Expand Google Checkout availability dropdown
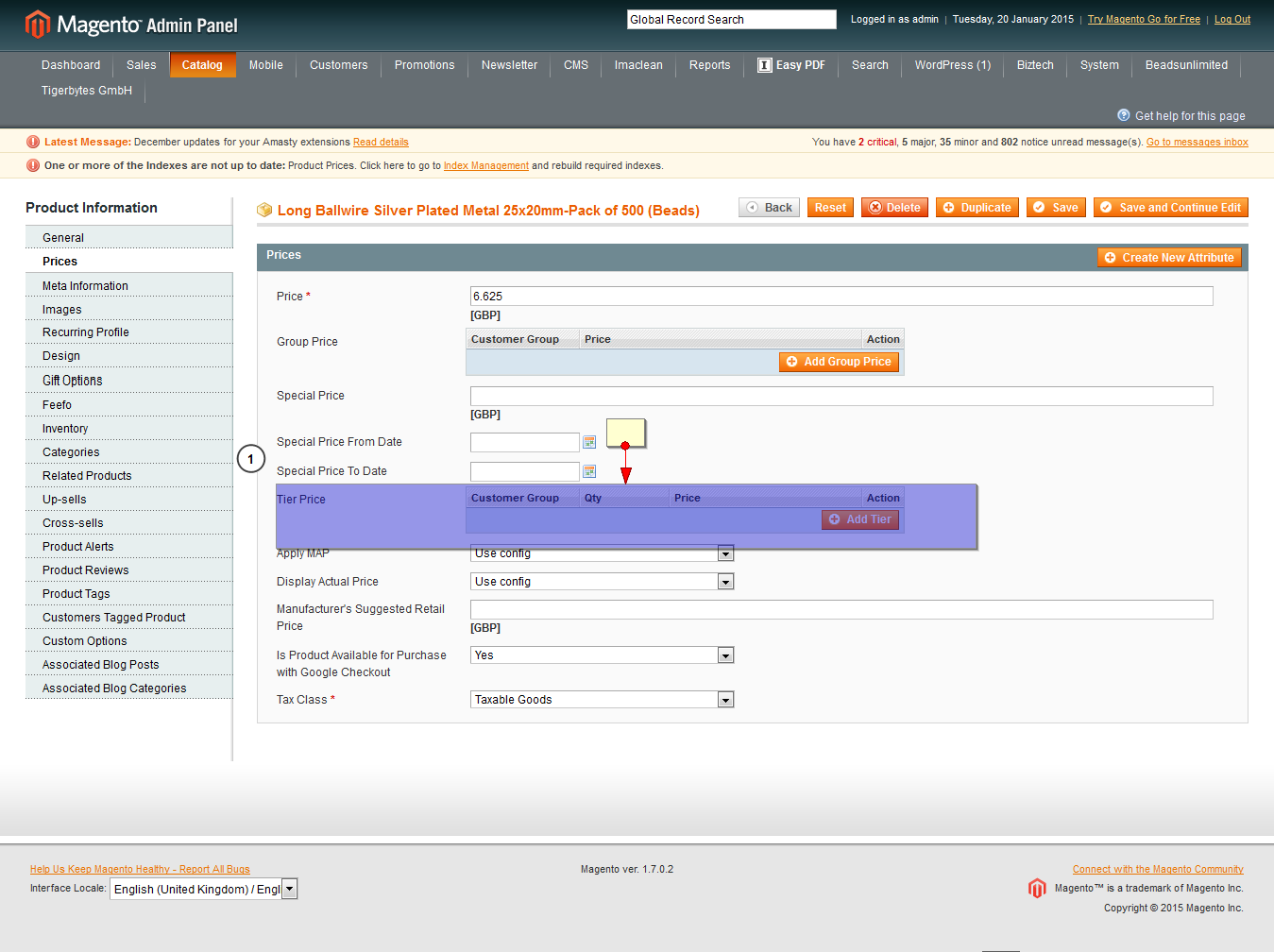1274x952 pixels. 725,655
